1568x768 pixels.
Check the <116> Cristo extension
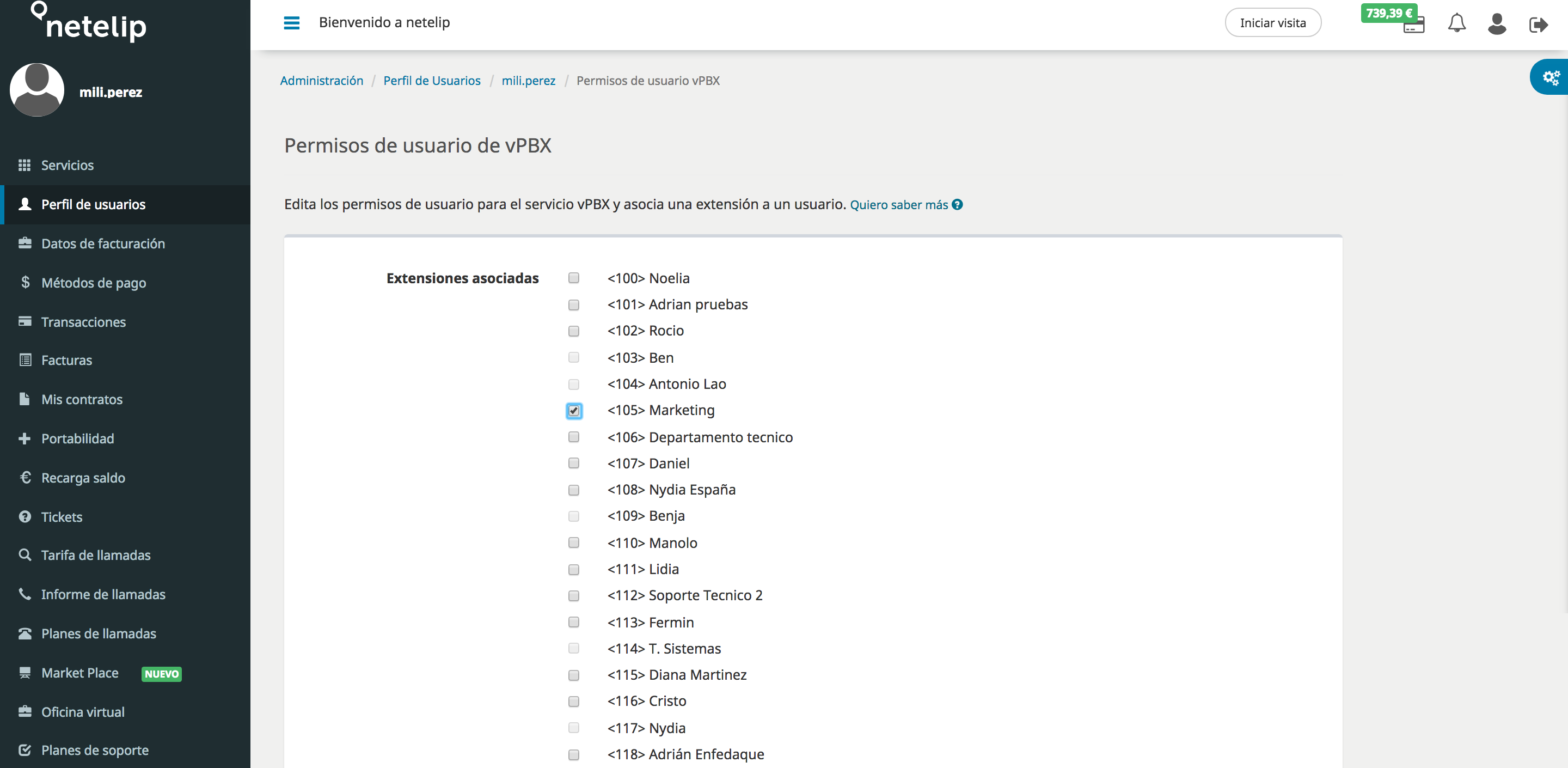point(573,702)
